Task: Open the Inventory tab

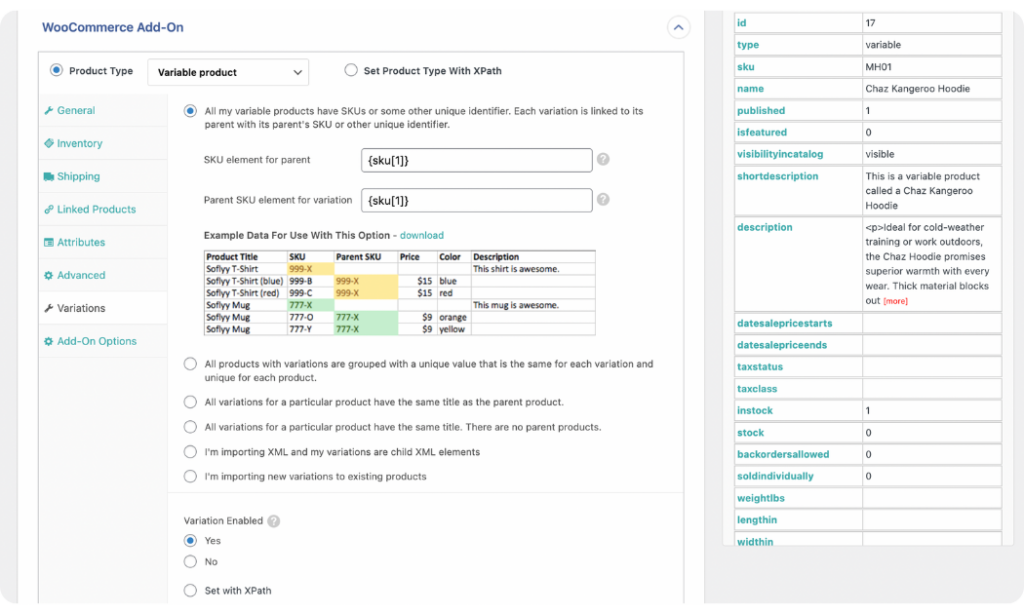Action: click(x=103, y=143)
